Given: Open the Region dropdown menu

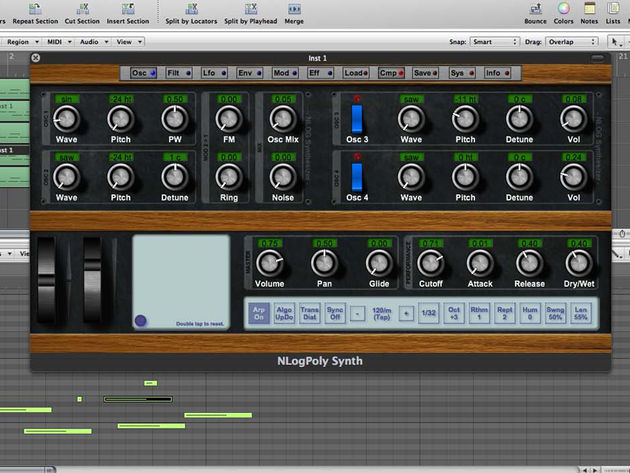Looking at the screenshot, I should pyautogui.click(x=22, y=42).
